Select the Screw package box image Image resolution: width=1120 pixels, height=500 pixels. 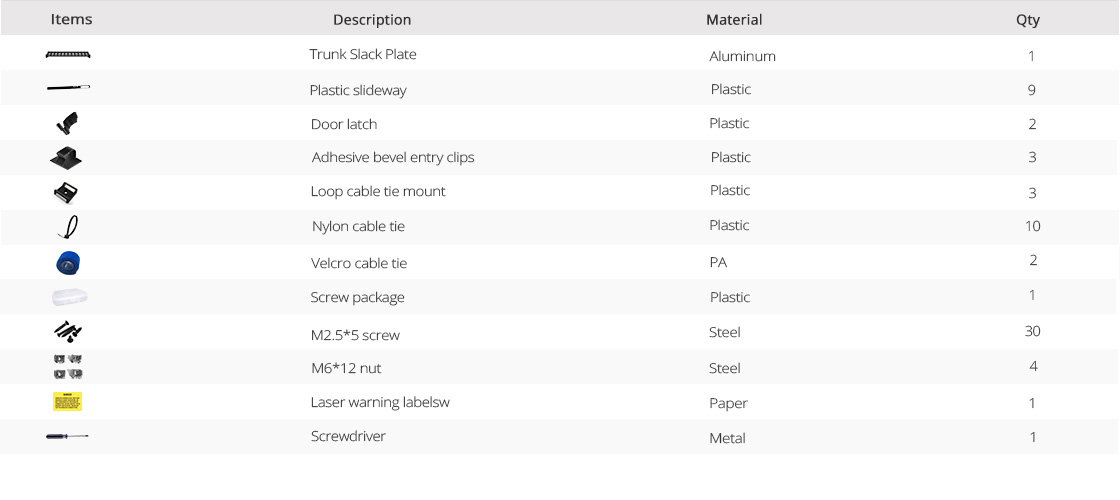[69, 297]
